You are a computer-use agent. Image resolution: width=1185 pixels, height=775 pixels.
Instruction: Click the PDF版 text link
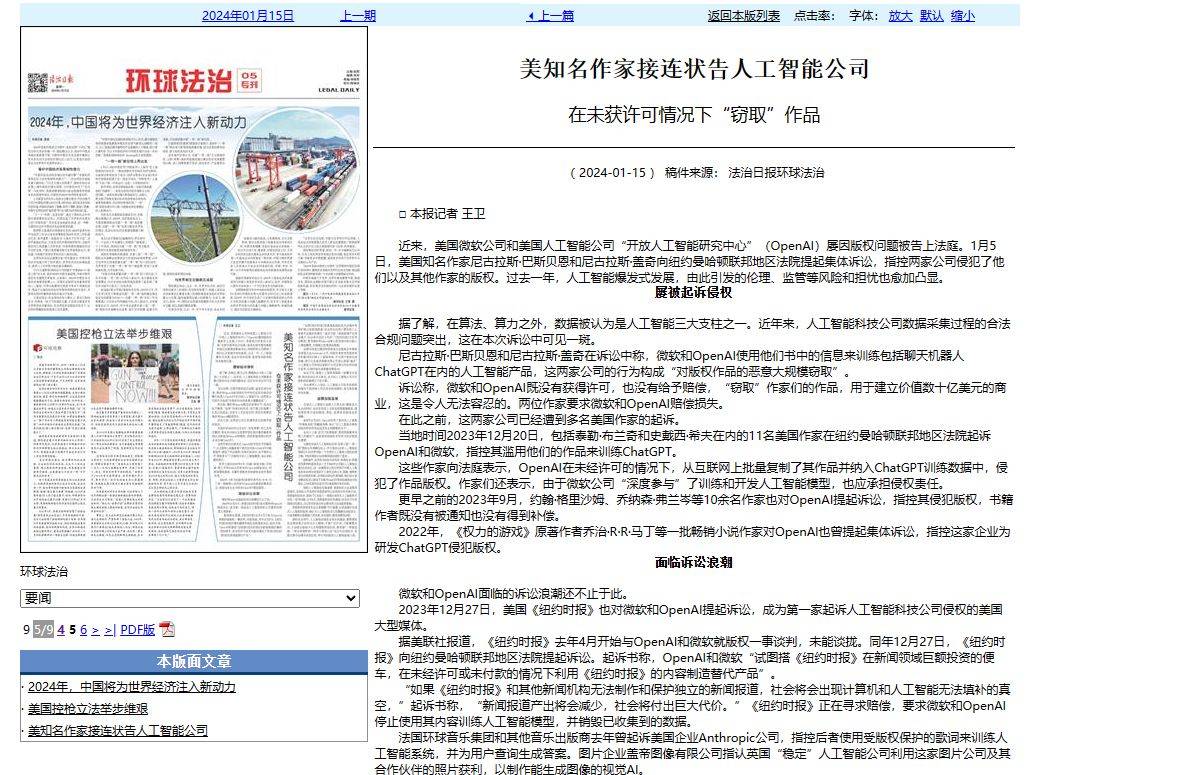pyautogui.click(x=137, y=630)
